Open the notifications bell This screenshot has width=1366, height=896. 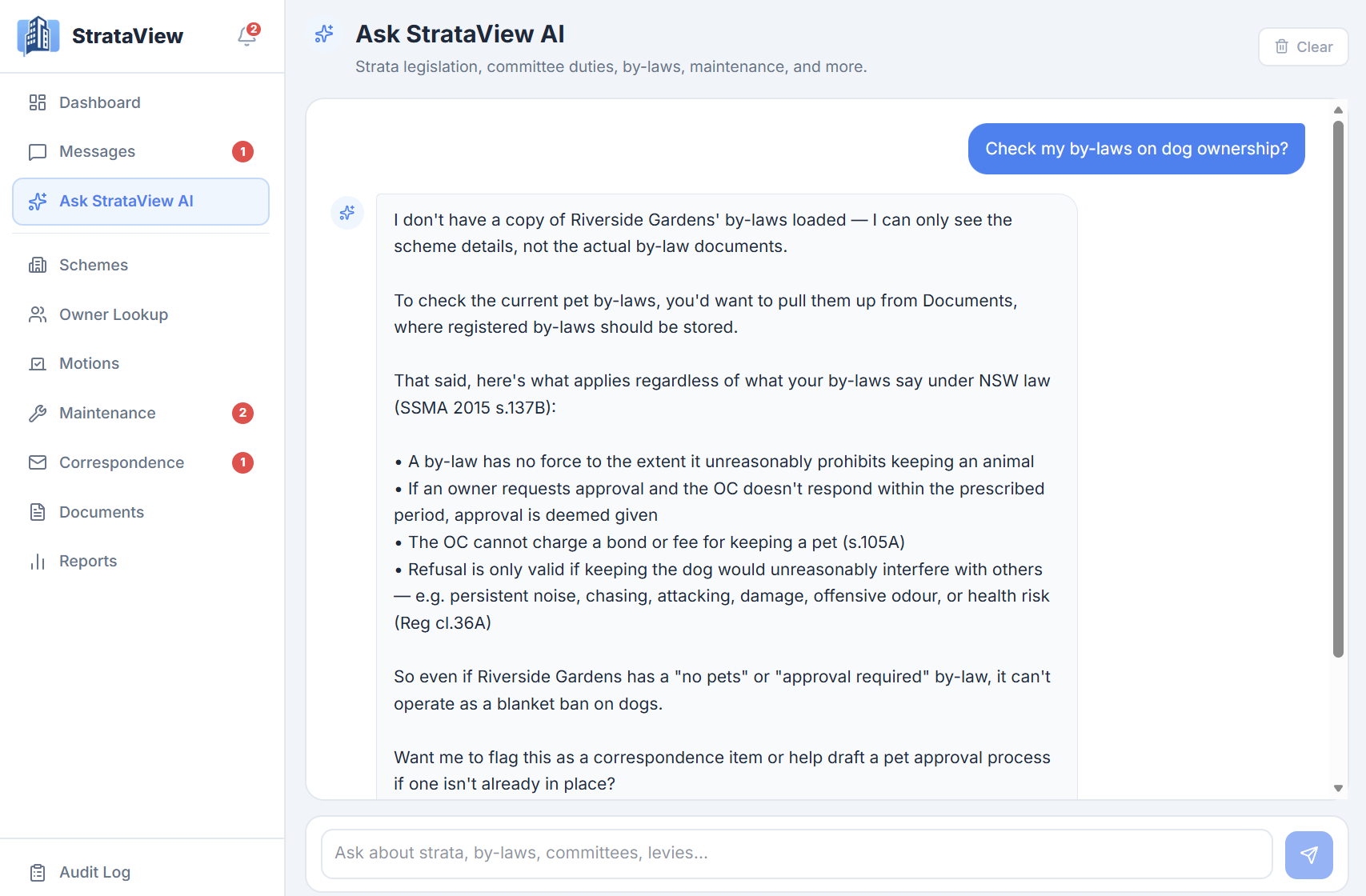coord(247,36)
